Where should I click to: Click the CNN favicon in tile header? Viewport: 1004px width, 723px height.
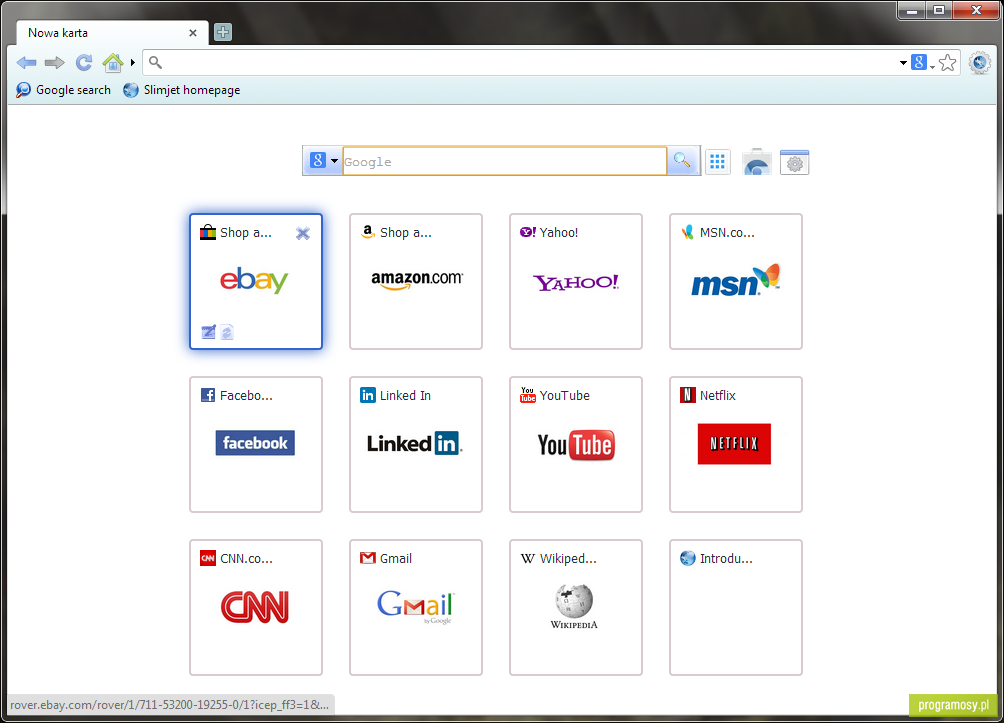[207, 558]
